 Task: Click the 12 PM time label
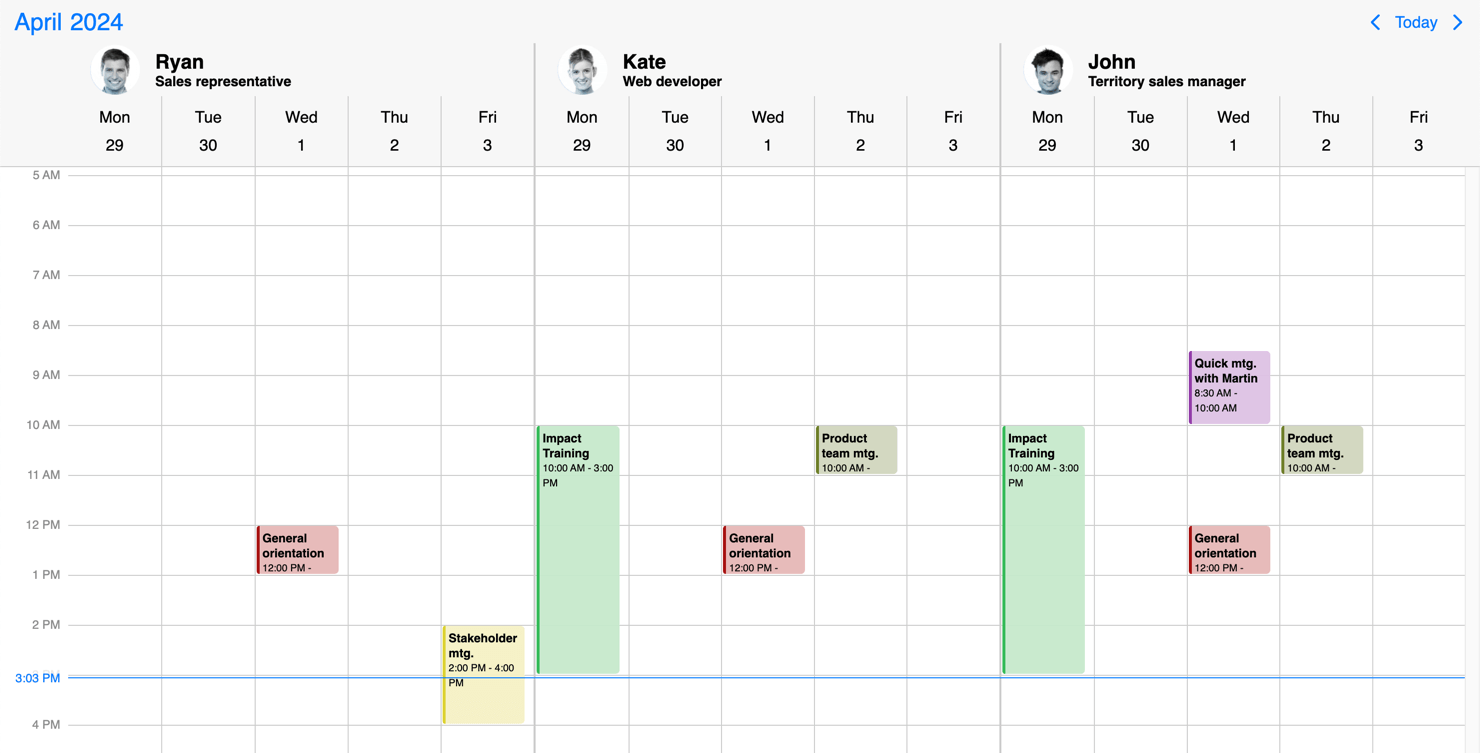click(43, 525)
